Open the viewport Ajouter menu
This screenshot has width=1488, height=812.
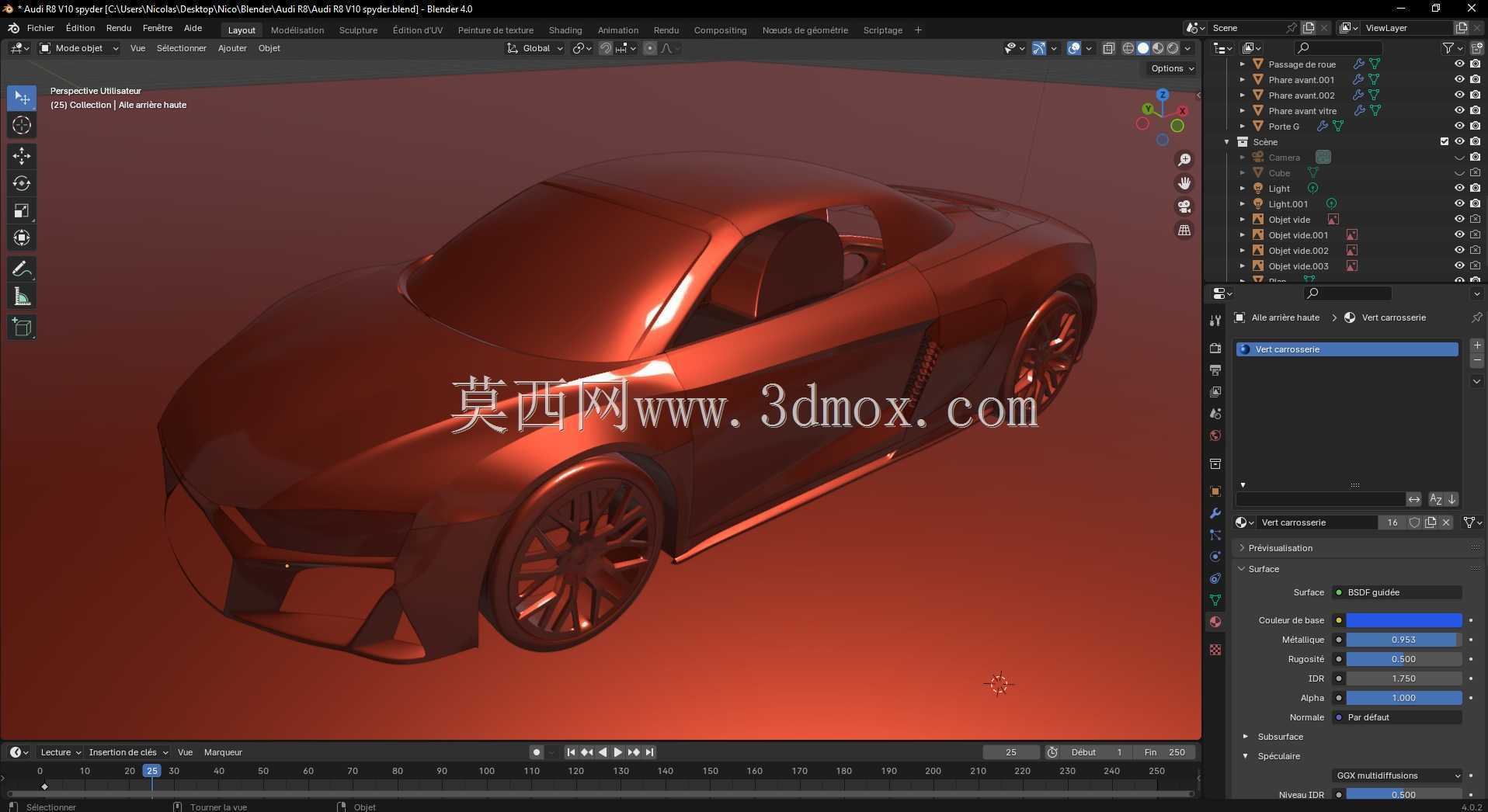pyautogui.click(x=232, y=48)
